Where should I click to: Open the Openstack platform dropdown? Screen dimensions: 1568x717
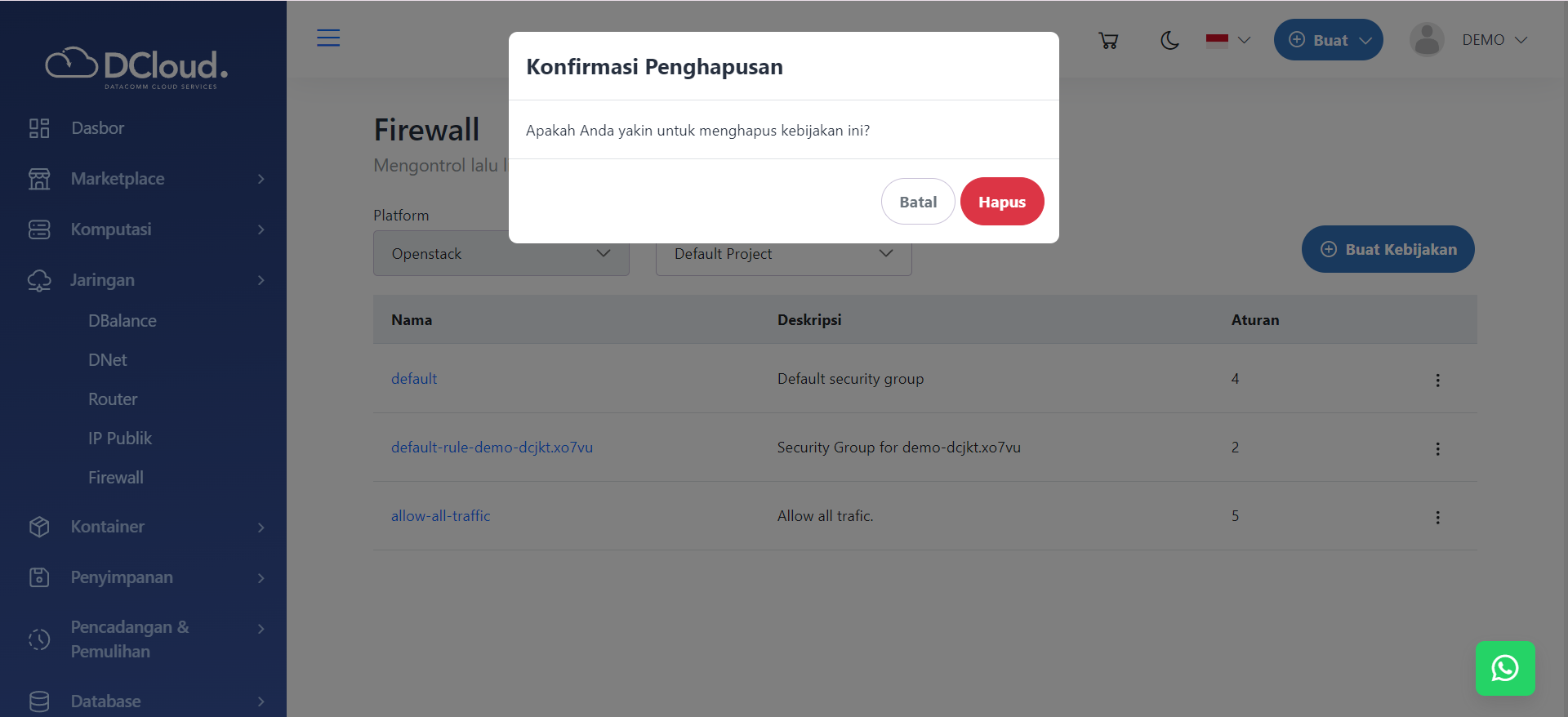click(501, 254)
